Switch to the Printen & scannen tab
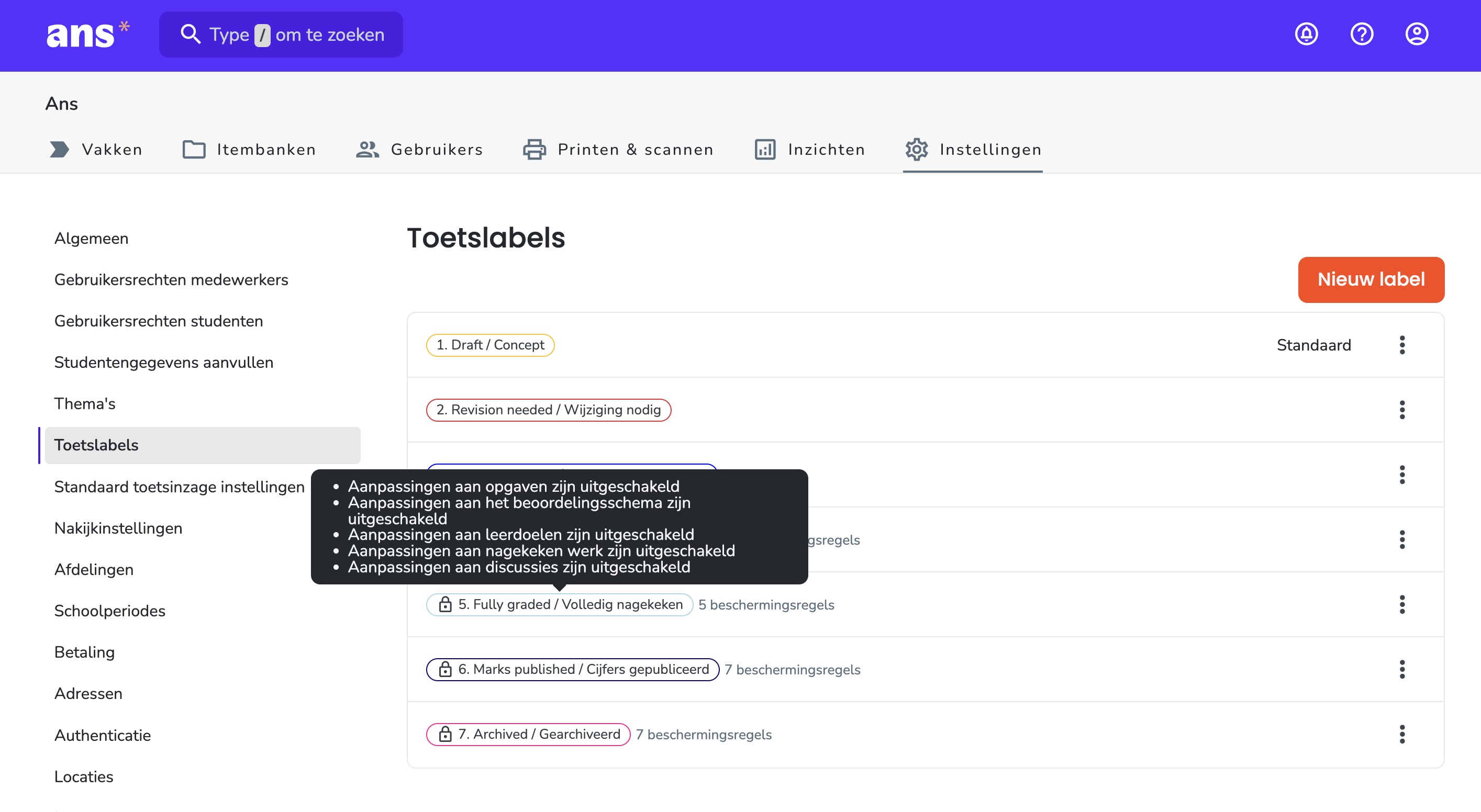 point(618,150)
